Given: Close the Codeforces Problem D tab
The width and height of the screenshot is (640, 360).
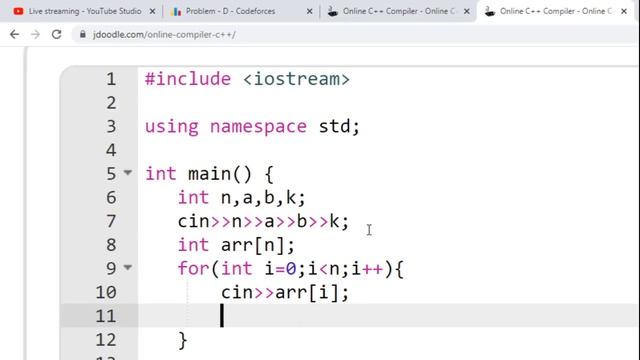Looking at the screenshot, I should (x=309, y=11).
